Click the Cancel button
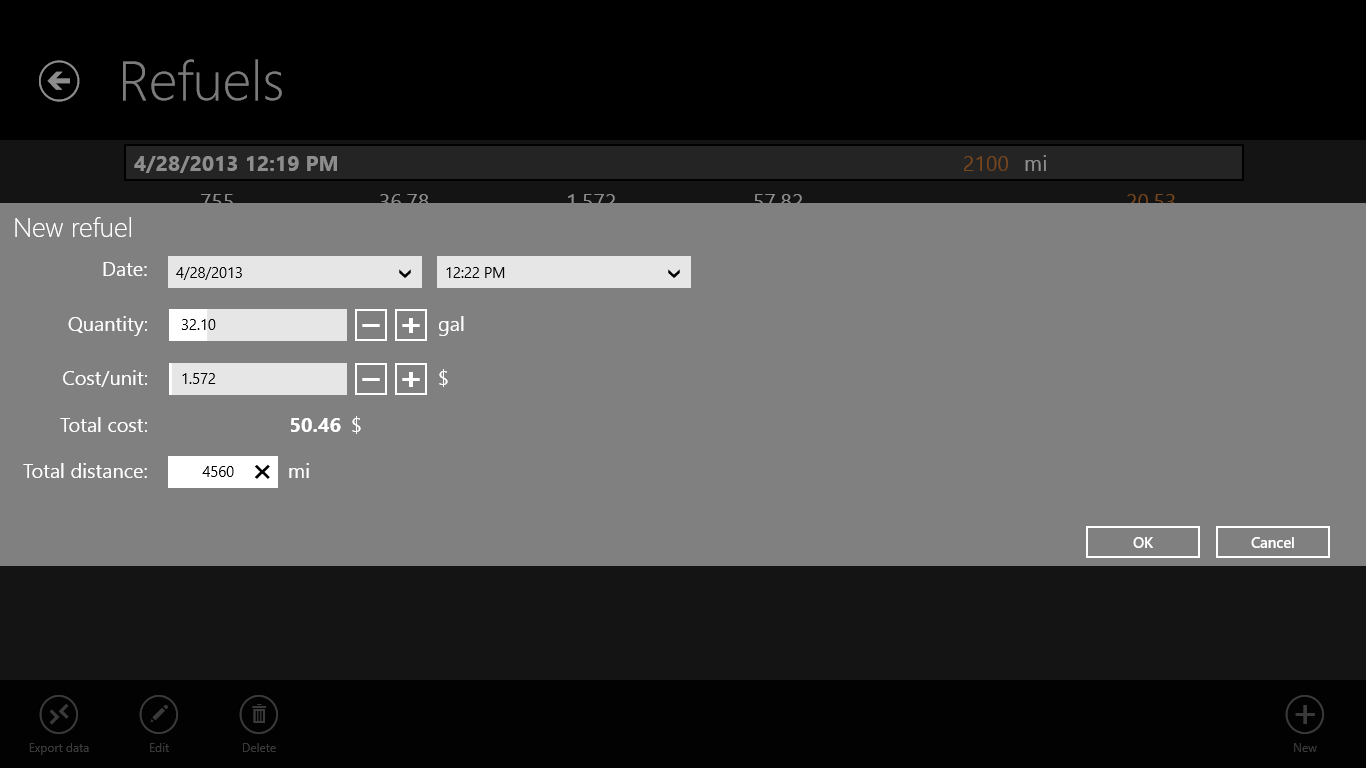Viewport: 1366px width, 768px height. (x=1273, y=542)
